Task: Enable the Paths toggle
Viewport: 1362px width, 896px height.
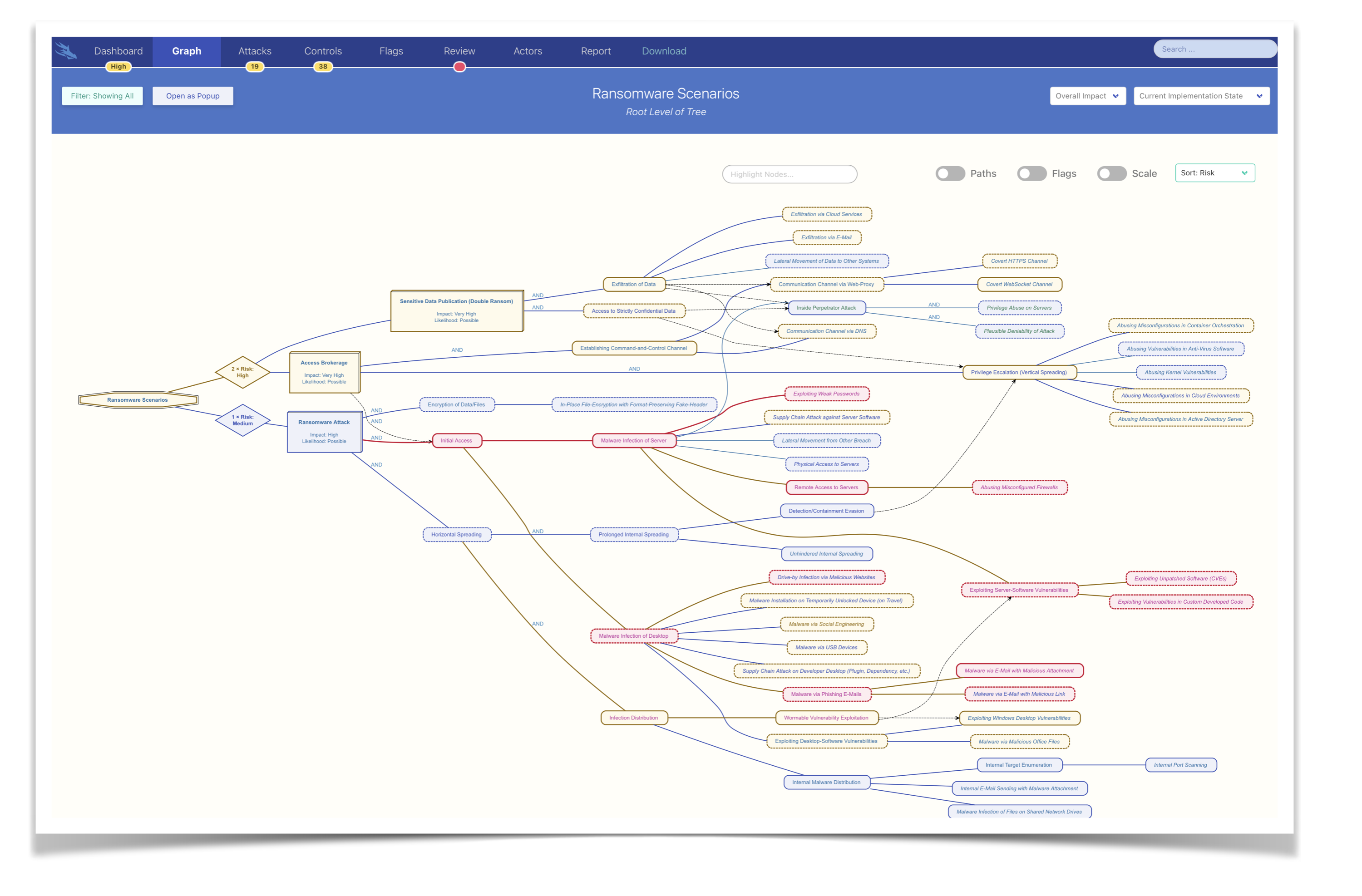Action: tap(950, 174)
